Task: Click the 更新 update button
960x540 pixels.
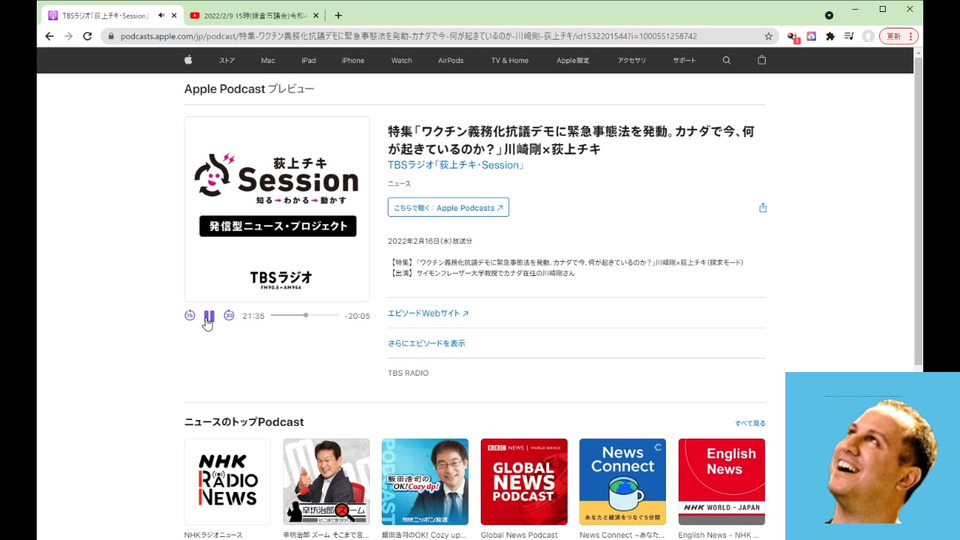Action: [x=898, y=36]
